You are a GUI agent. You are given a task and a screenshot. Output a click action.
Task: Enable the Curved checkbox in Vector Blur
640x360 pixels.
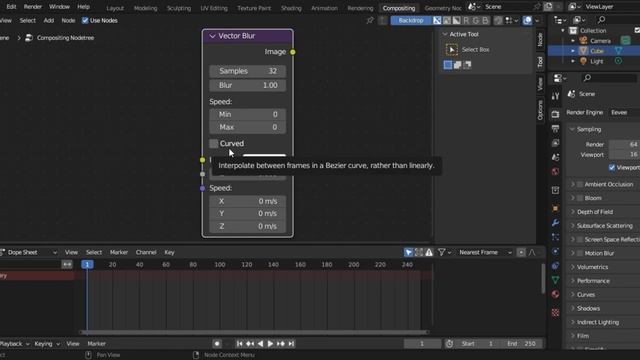coord(213,143)
